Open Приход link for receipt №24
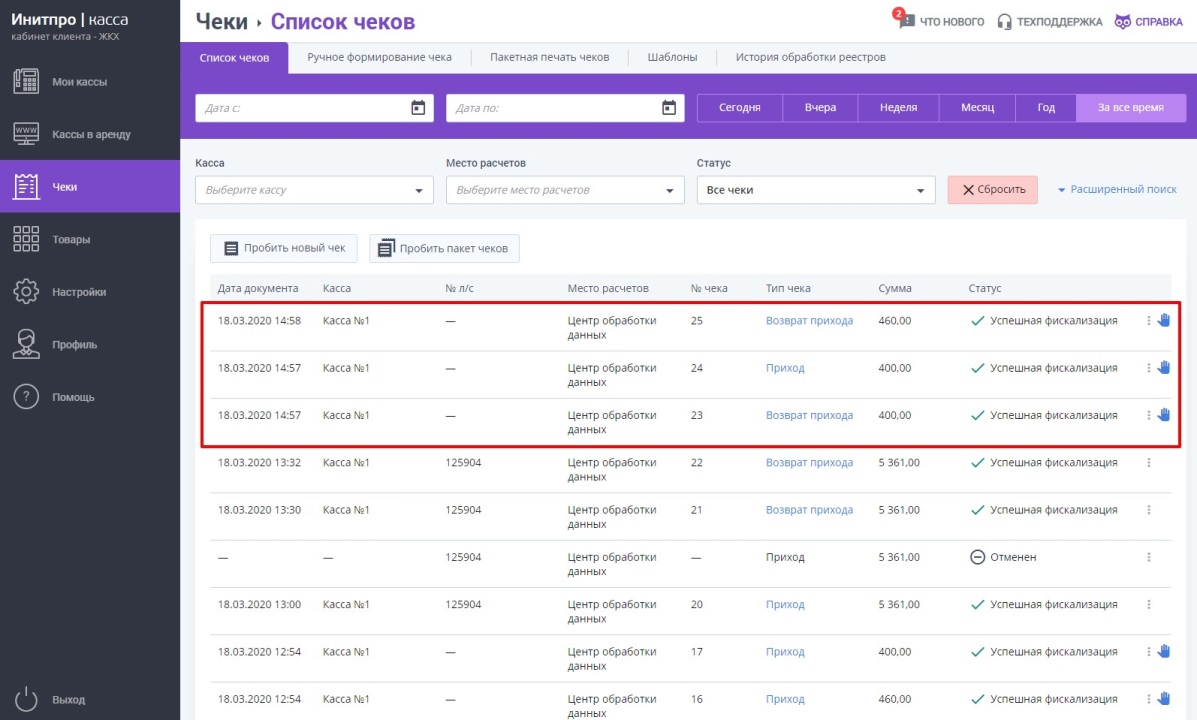The image size is (1197, 720). (785, 368)
